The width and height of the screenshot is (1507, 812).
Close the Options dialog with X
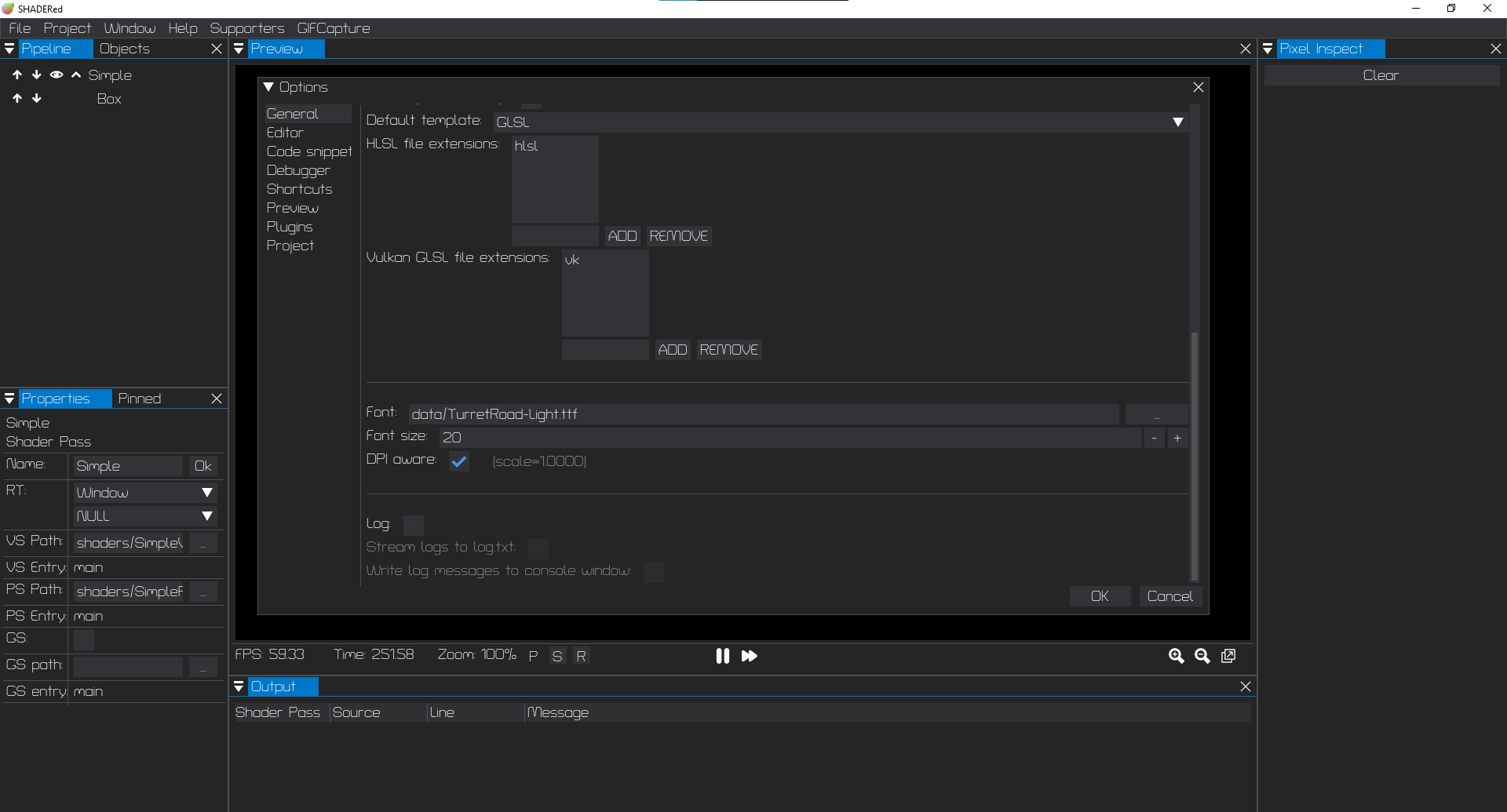click(1198, 87)
